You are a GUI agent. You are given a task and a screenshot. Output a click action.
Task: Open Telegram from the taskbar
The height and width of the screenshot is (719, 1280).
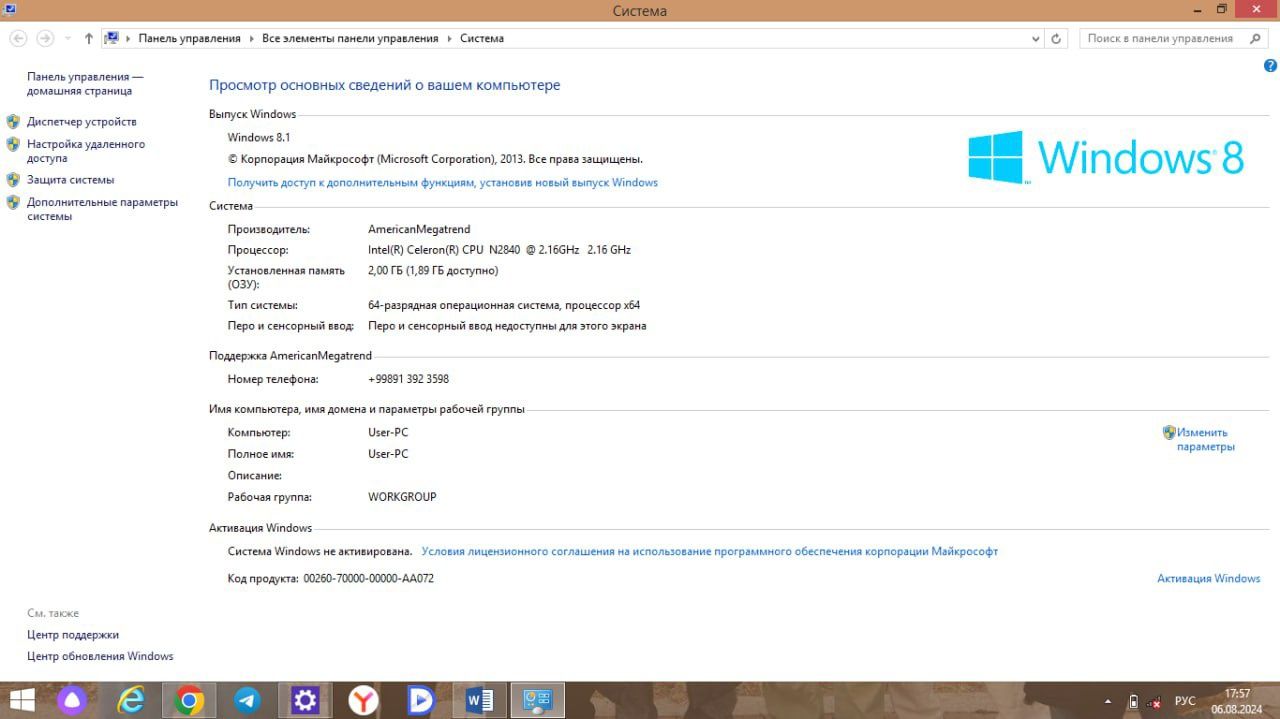click(x=247, y=700)
